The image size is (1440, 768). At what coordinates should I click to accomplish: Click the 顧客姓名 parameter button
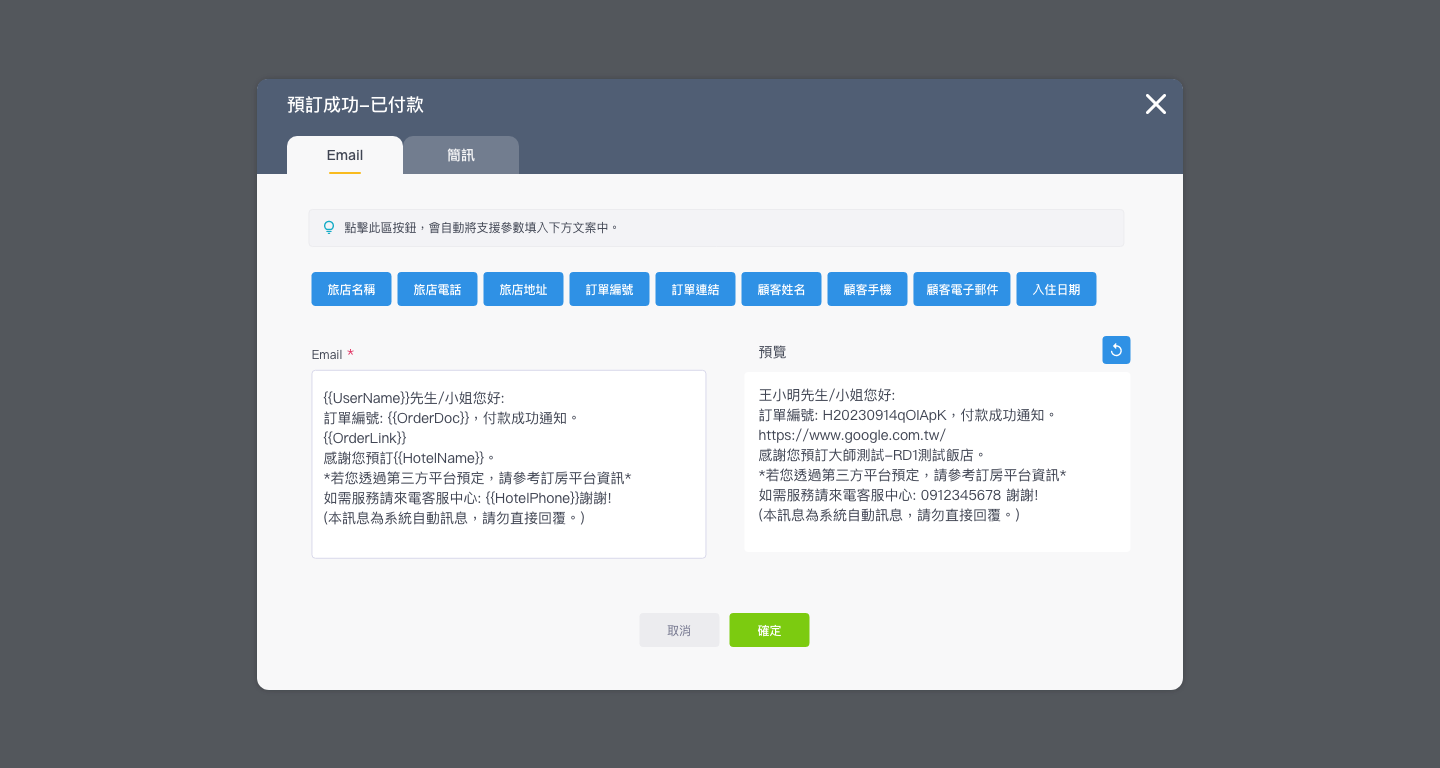point(781,289)
